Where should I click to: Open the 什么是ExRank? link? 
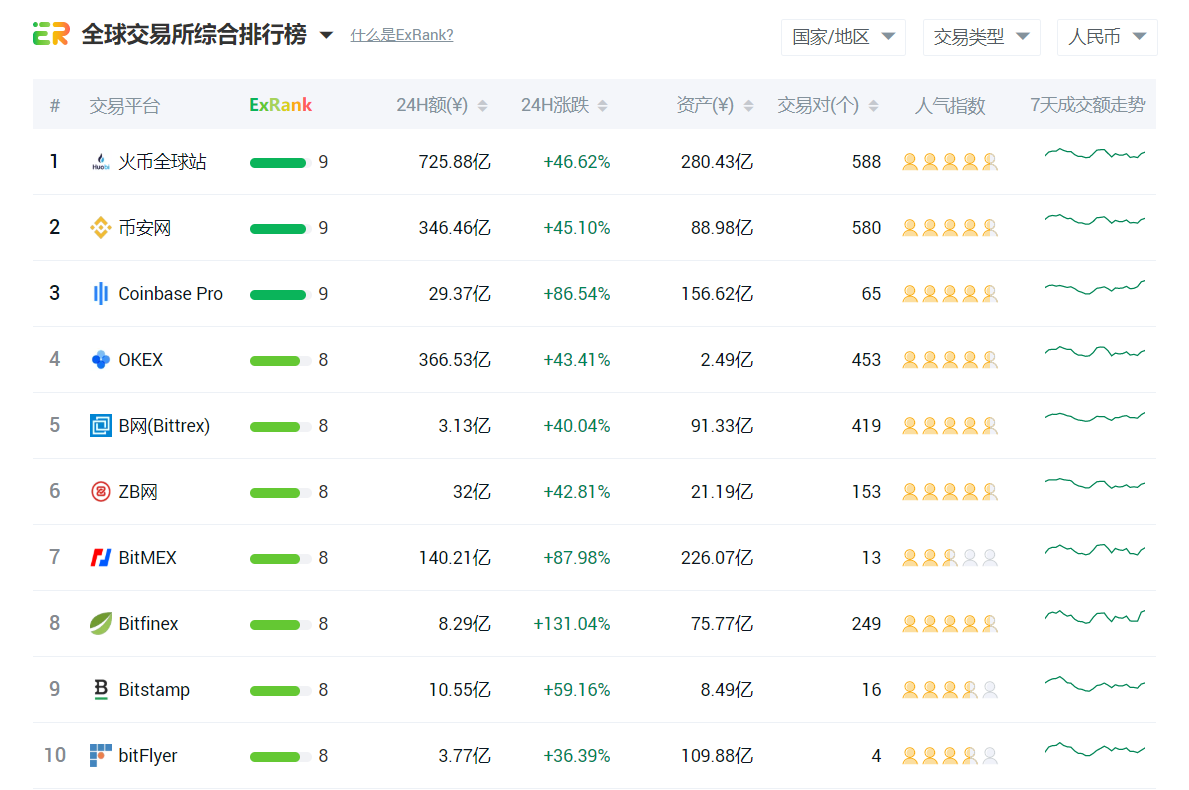[402, 35]
